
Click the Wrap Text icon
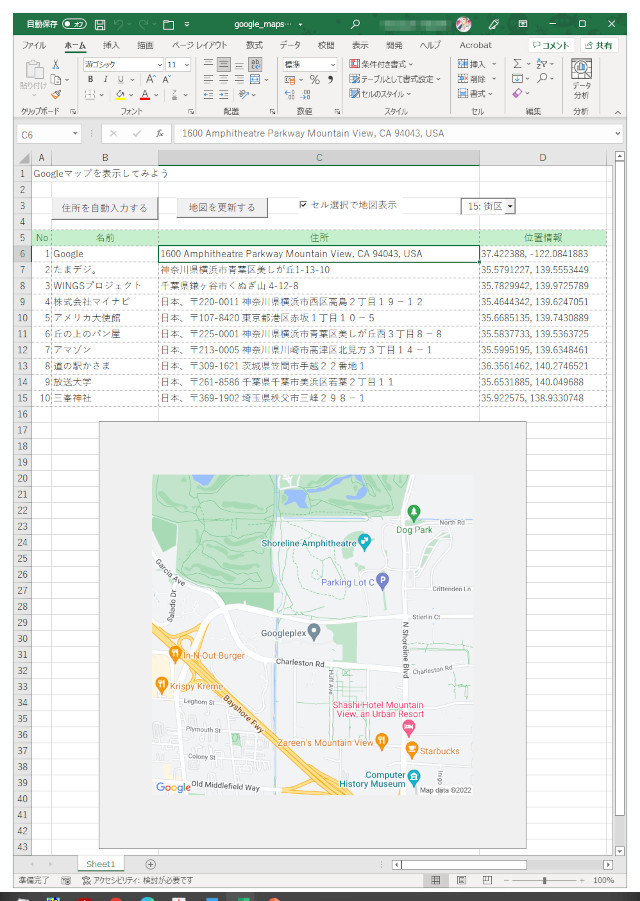[255, 64]
